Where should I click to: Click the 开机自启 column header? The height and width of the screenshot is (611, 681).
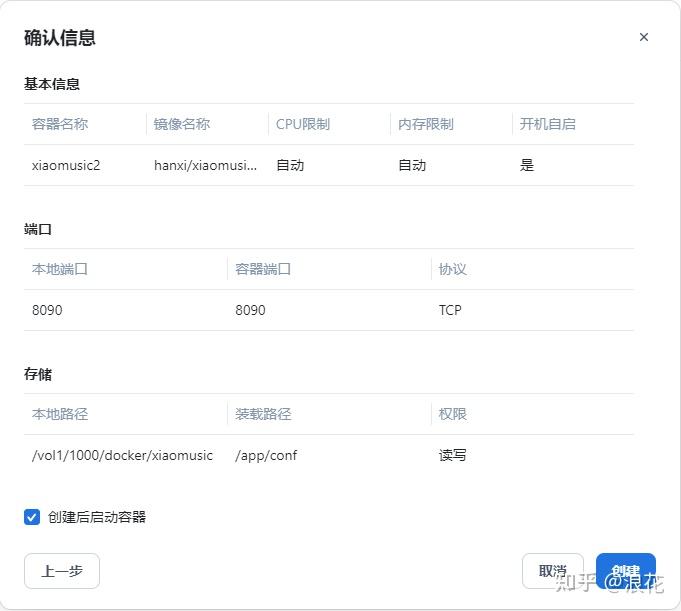tap(548, 124)
